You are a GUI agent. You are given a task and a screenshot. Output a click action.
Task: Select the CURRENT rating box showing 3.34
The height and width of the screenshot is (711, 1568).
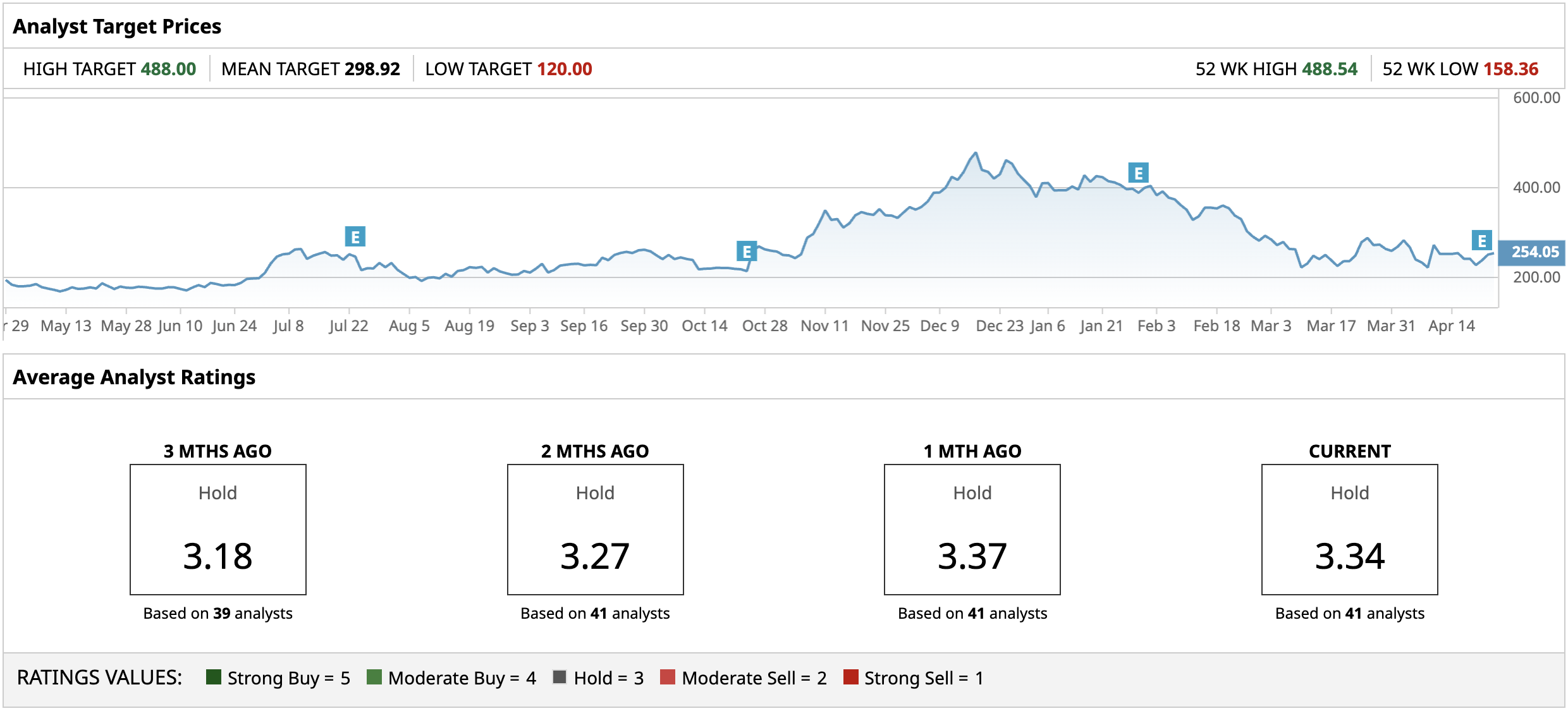point(1350,530)
